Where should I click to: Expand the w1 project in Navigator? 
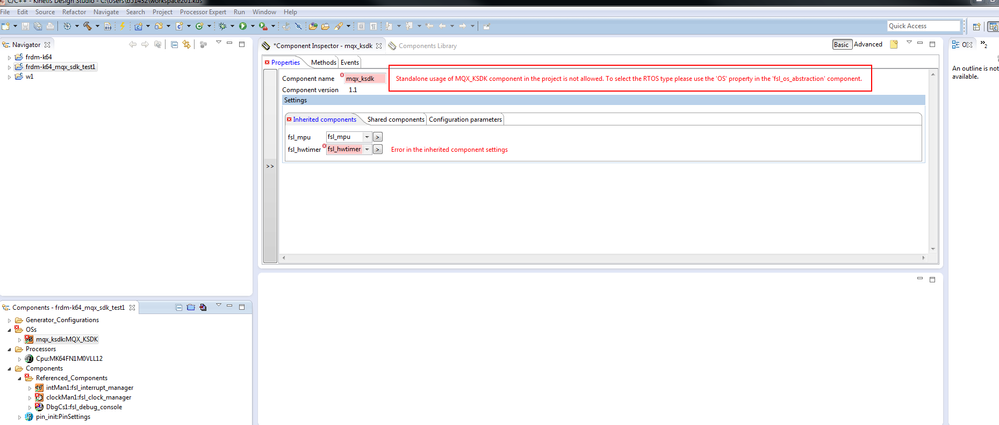point(9,76)
